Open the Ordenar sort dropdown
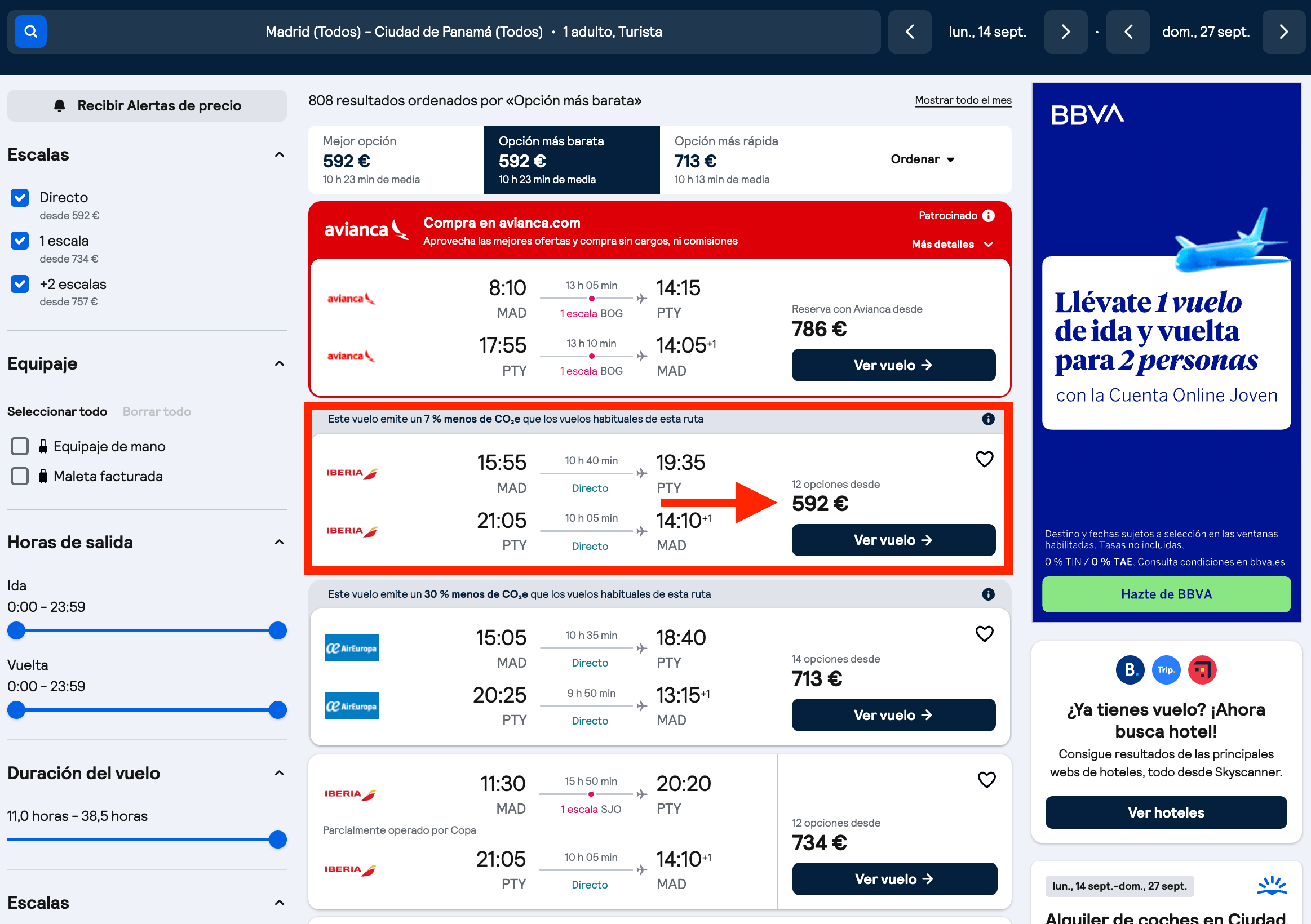Image resolution: width=1311 pixels, height=924 pixels. [923, 159]
